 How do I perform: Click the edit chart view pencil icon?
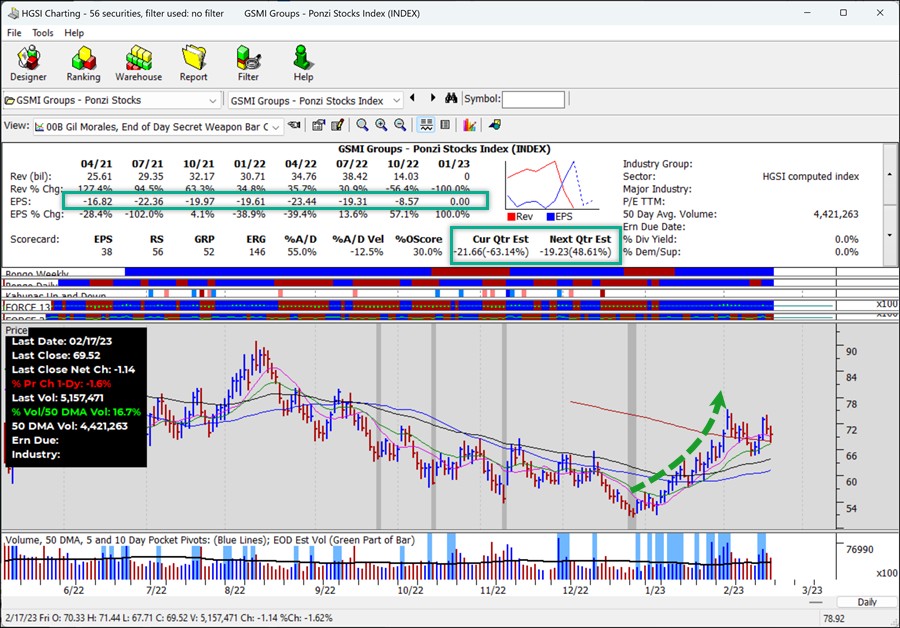point(338,125)
